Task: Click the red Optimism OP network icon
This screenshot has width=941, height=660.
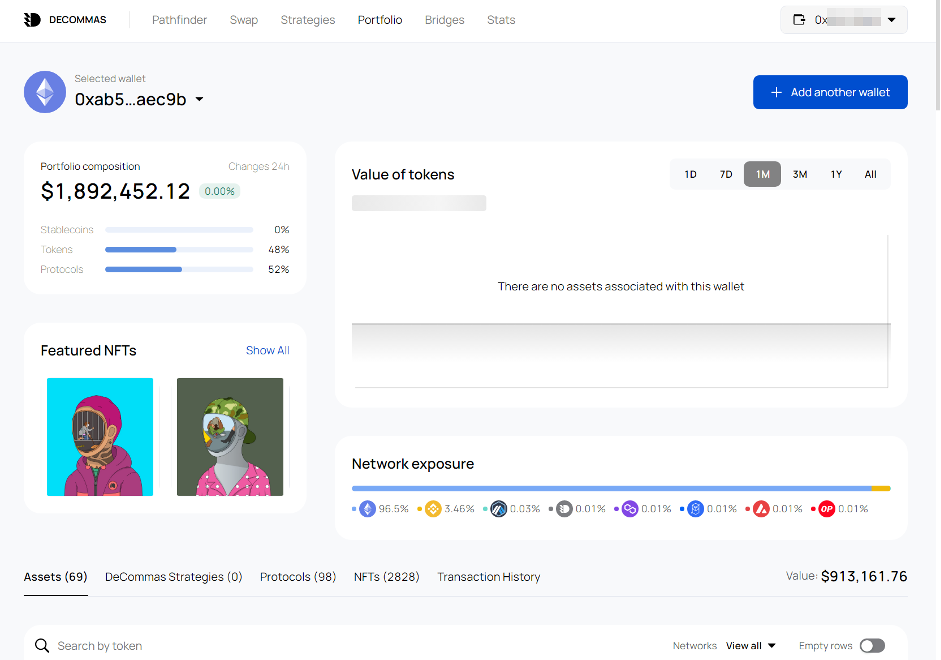Action: click(826, 509)
